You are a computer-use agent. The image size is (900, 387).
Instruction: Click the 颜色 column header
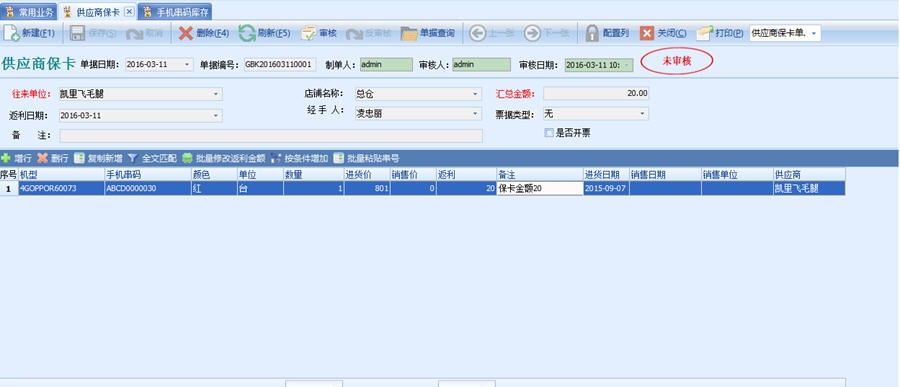point(214,174)
